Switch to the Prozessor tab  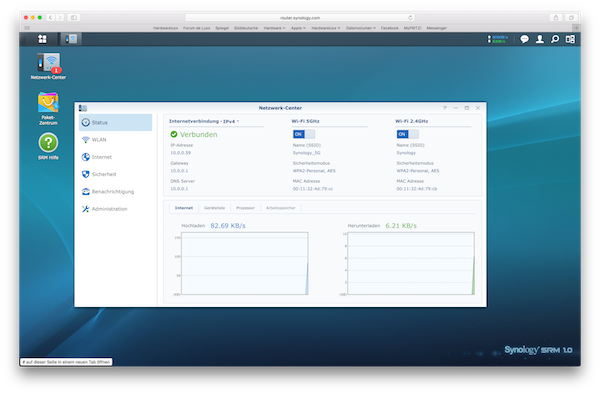coord(245,208)
